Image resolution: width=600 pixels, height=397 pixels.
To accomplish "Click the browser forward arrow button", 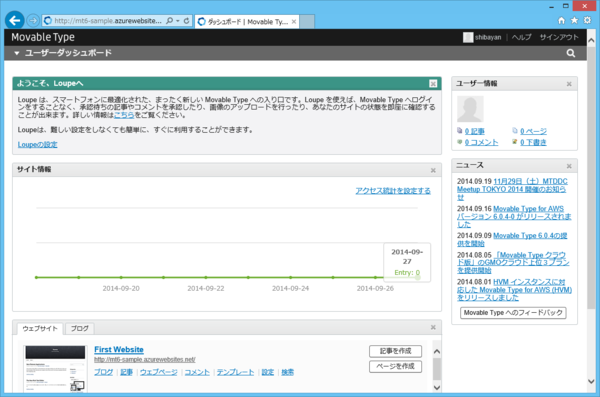I will pyautogui.click(x=33, y=21).
